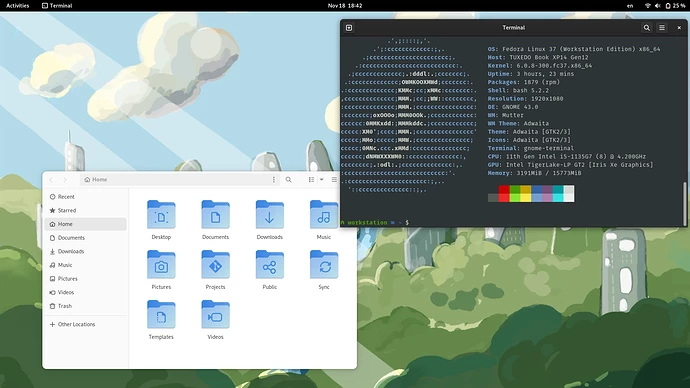
Task: Click the battery 25% indicator
Action: click(x=675, y=6)
